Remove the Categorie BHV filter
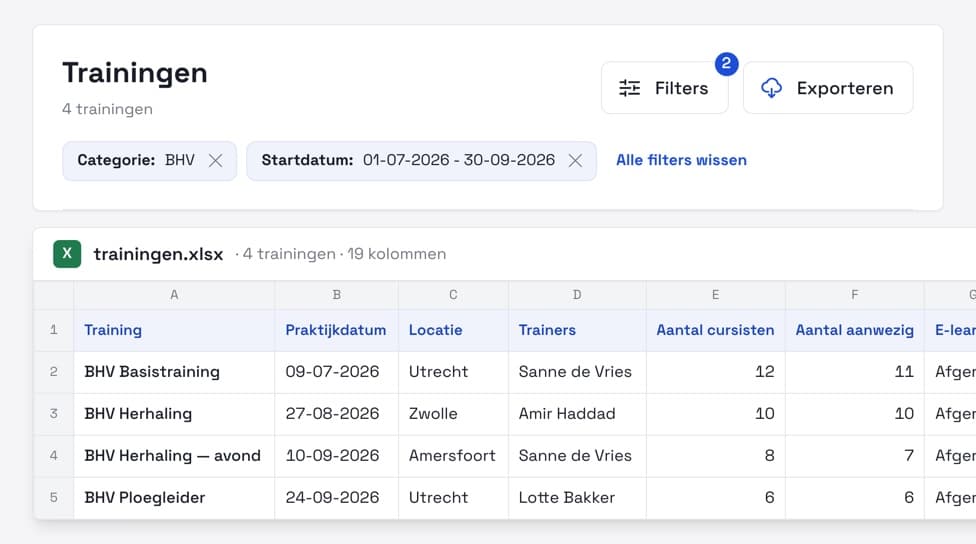 [x=215, y=161]
